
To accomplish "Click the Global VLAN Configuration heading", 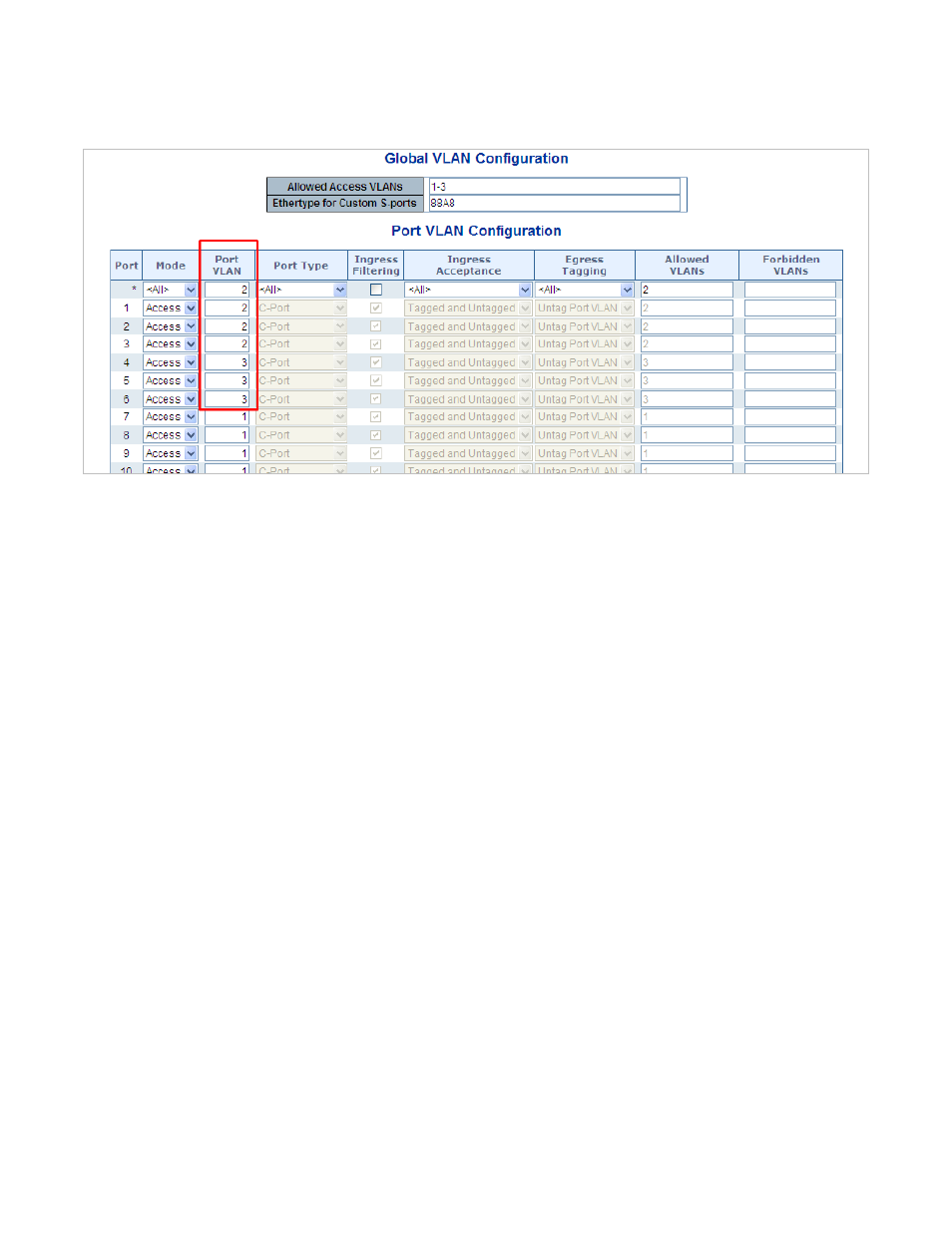I will click(x=476, y=159).
